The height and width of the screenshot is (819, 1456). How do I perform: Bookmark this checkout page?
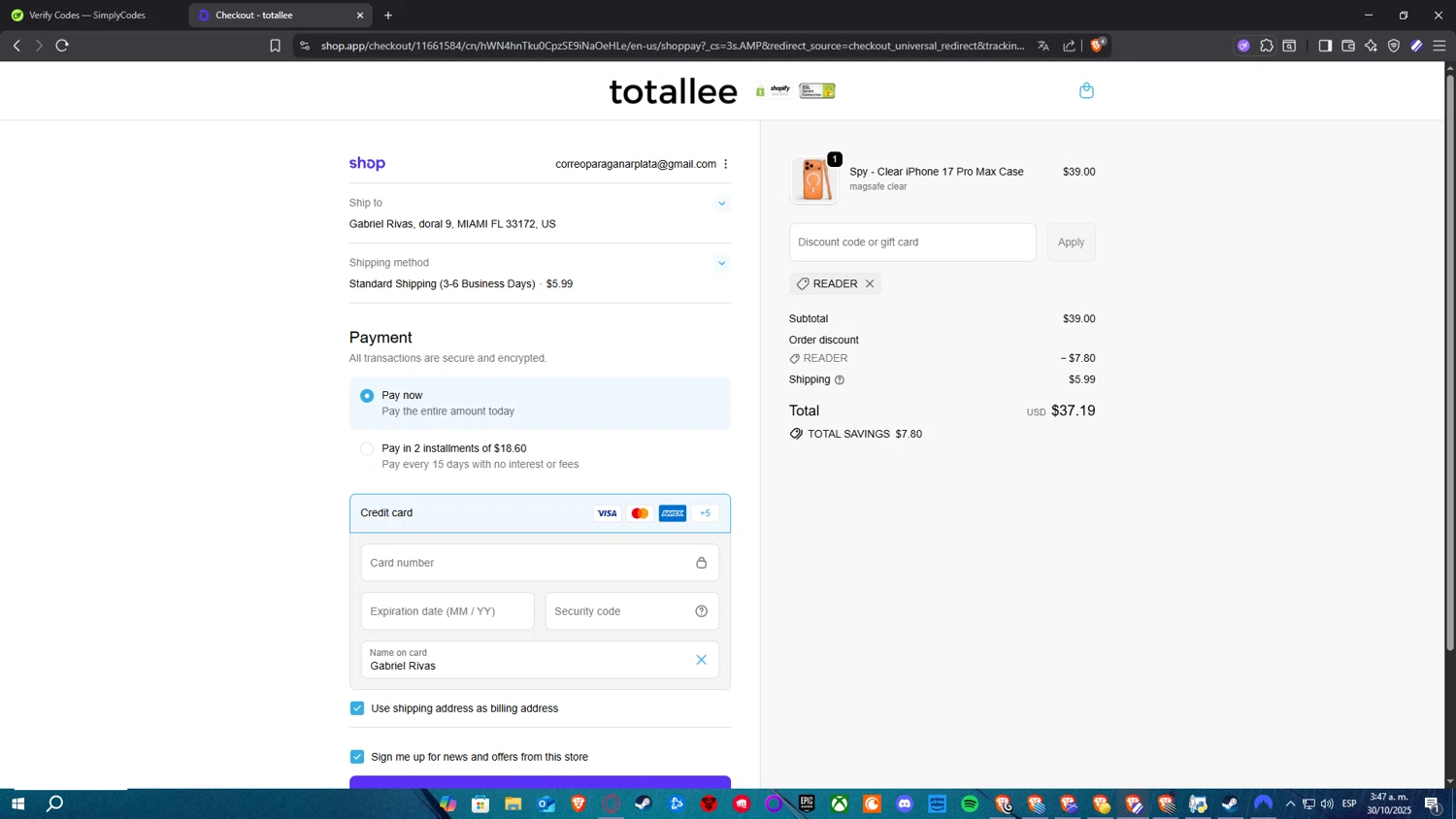click(275, 46)
